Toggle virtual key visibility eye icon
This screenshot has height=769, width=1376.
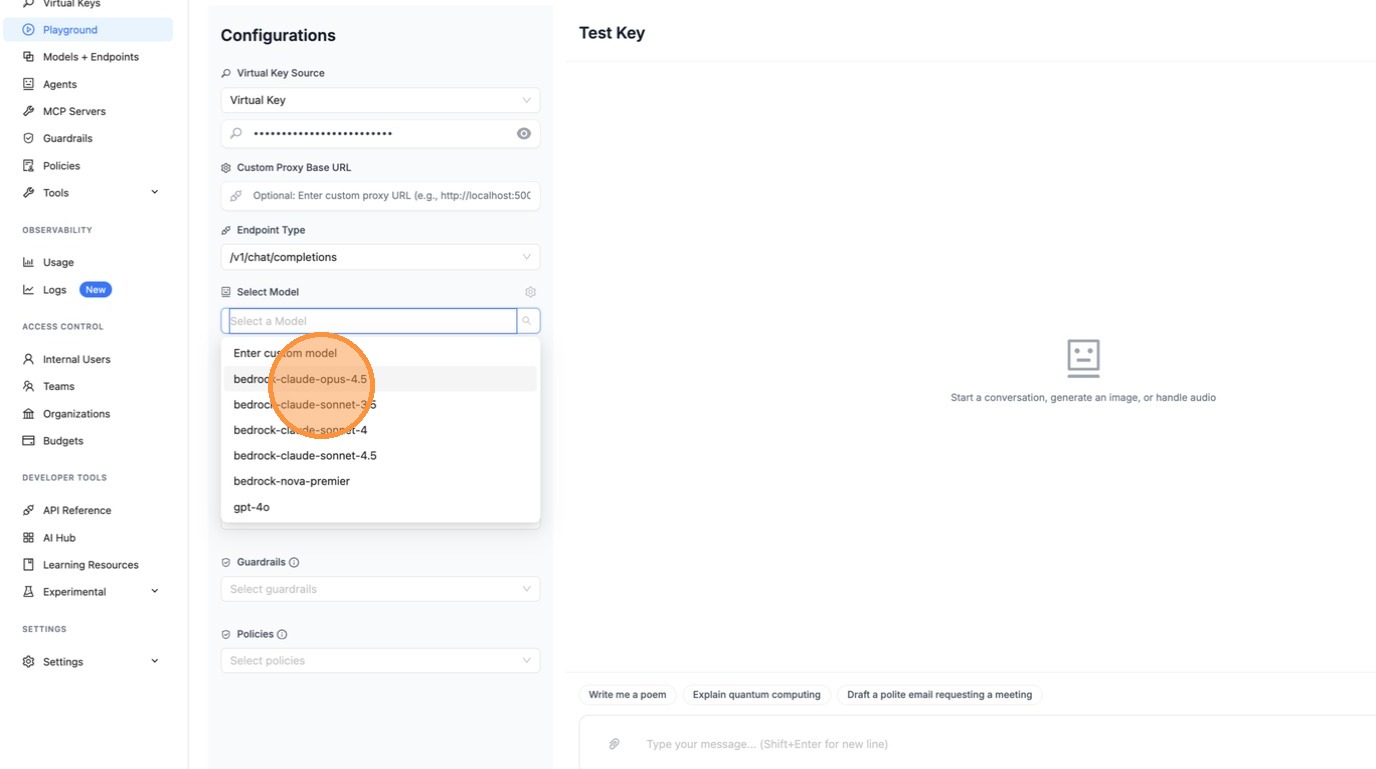tap(523, 133)
